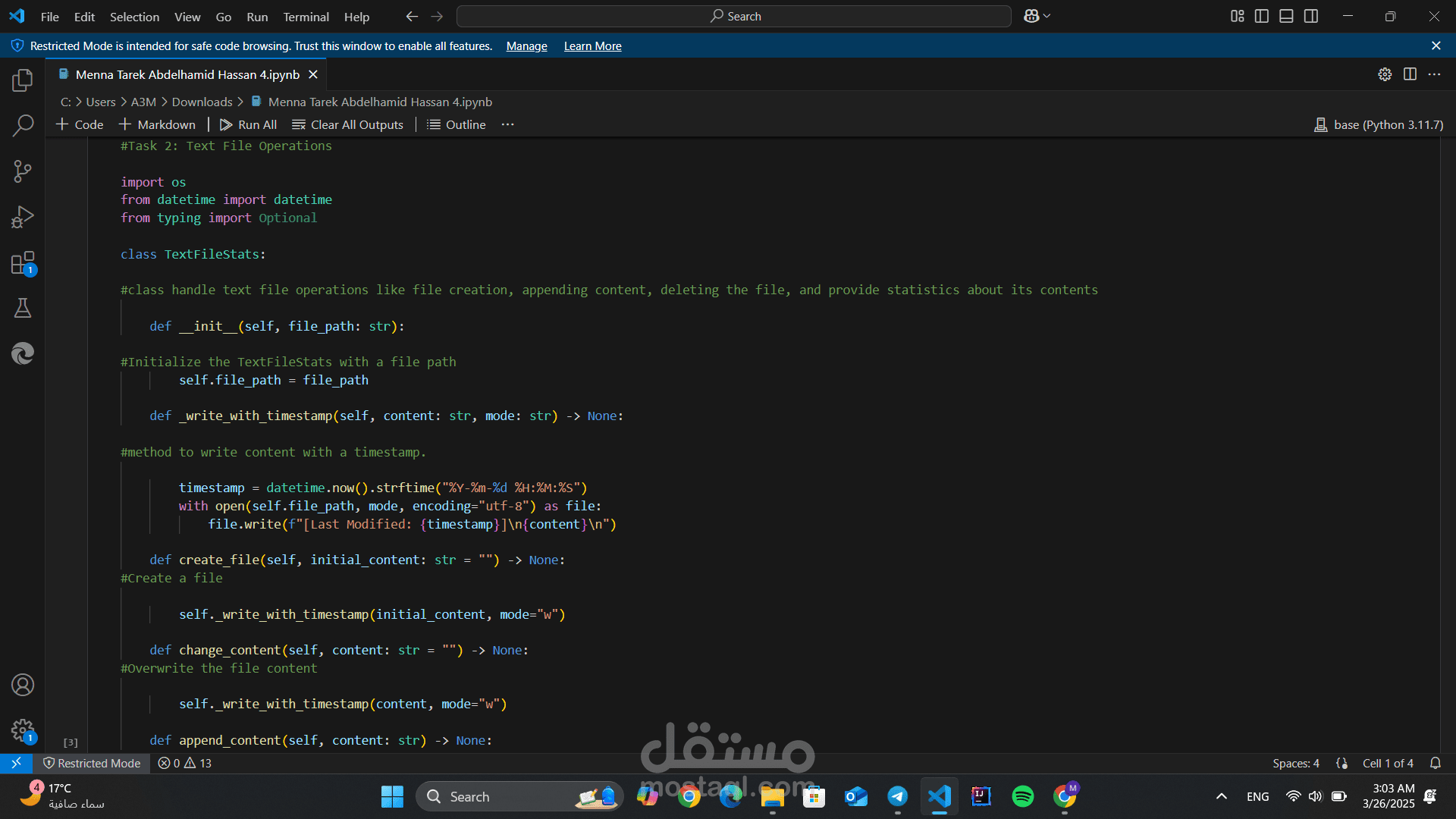Open the Explorer sidebar icon
Image resolution: width=1456 pixels, height=819 pixels.
pyautogui.click(x=23, y=80)
